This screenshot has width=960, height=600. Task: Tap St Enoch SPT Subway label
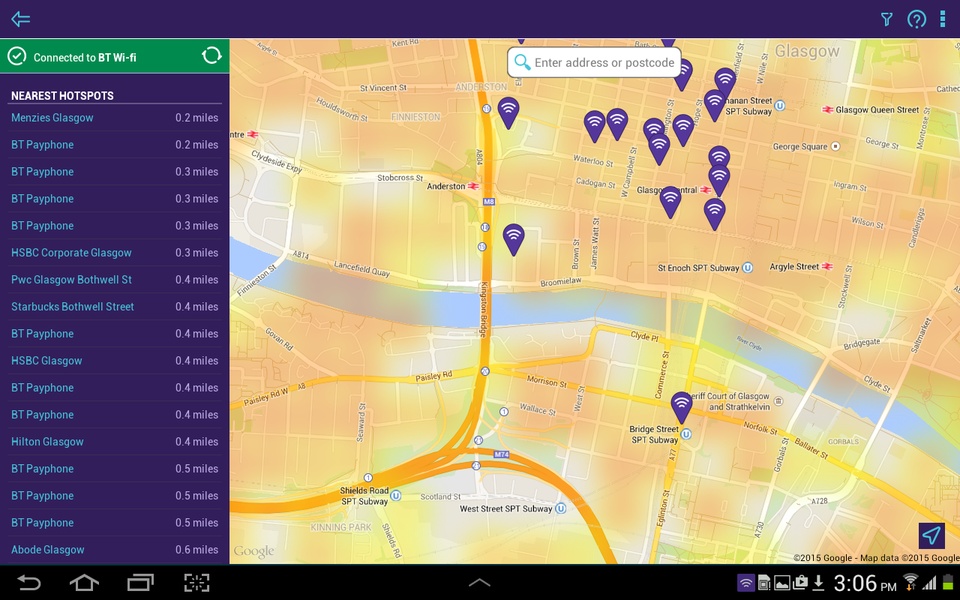[699, 268]
